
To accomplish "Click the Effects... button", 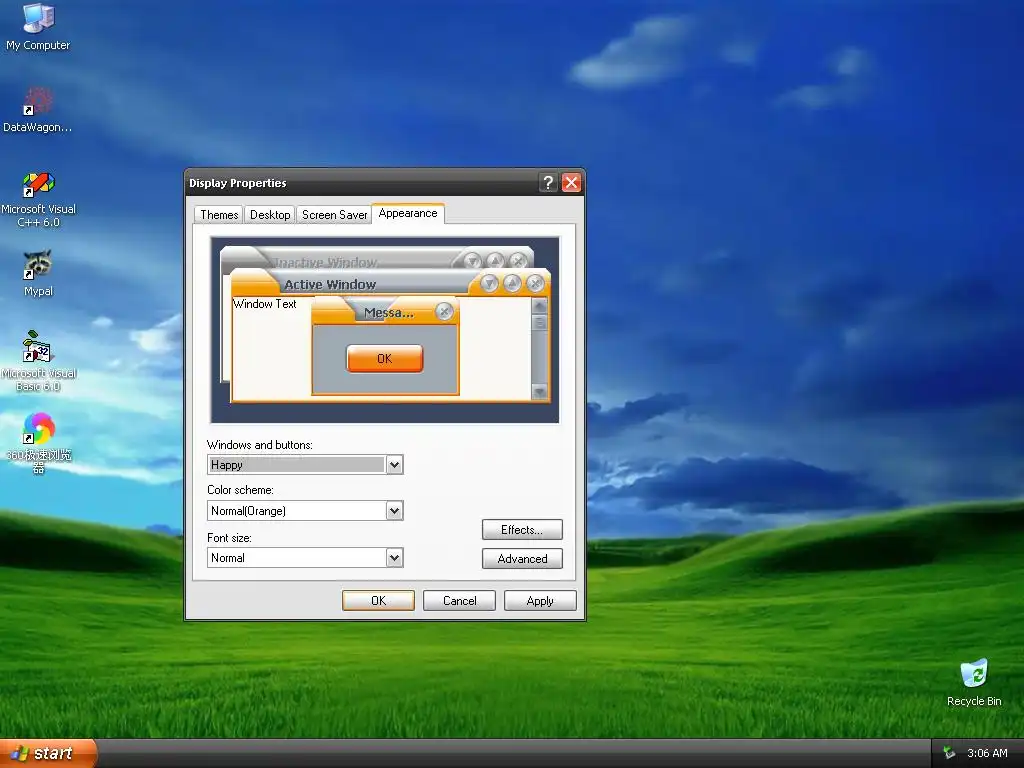I will [522, 530].
